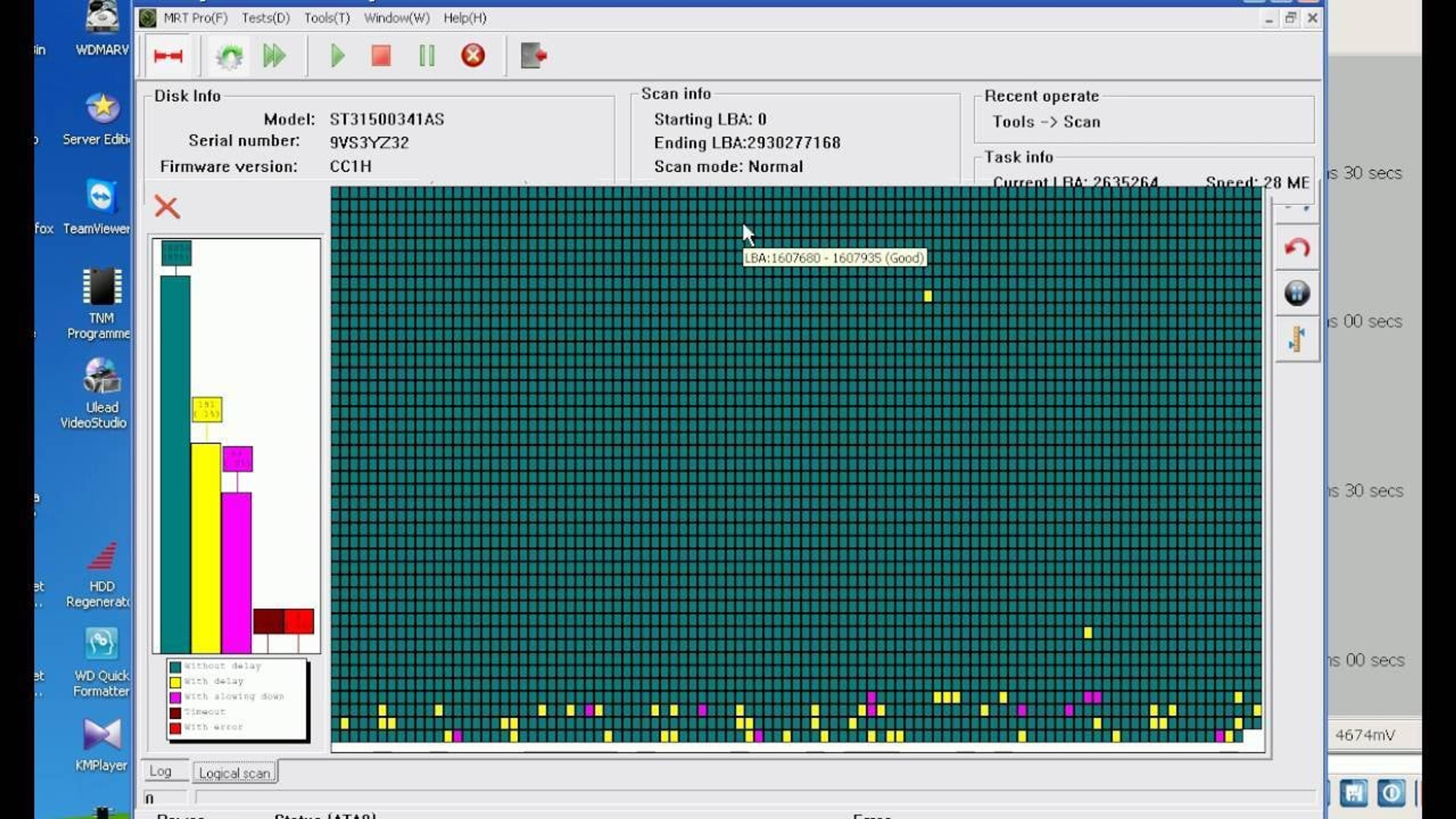1456x819 pixels.
Task: Open the Tools(T) menu
Action: click(327, 18)
